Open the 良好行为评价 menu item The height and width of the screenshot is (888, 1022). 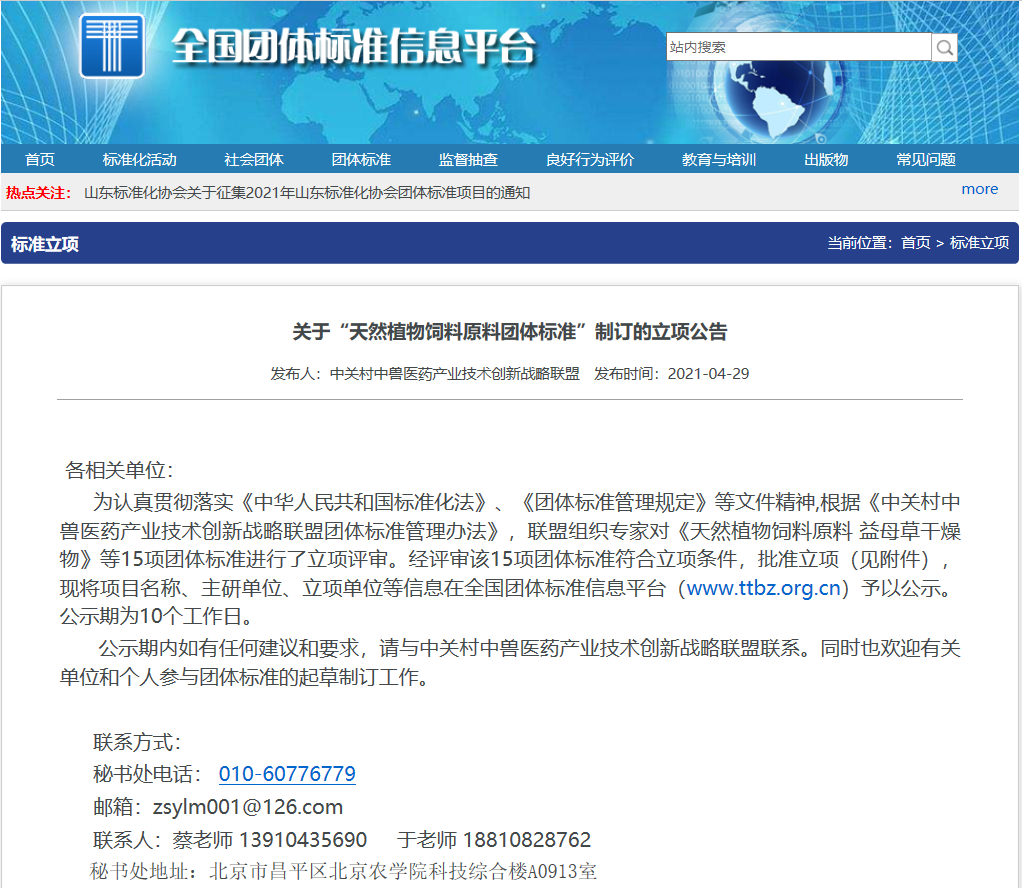[590, 160]
